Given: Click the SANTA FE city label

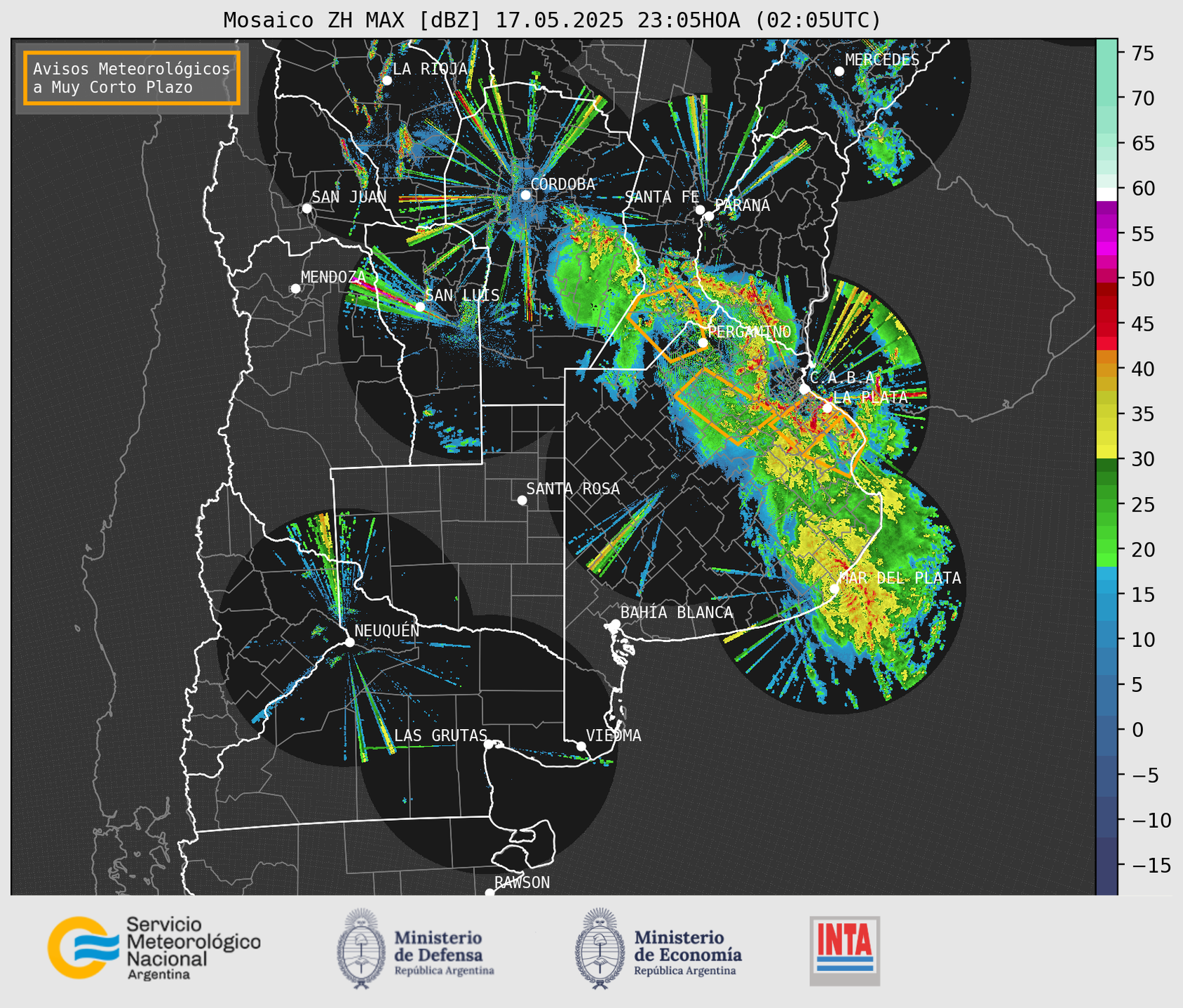Looking at the screenshot, I should (662, 197).
